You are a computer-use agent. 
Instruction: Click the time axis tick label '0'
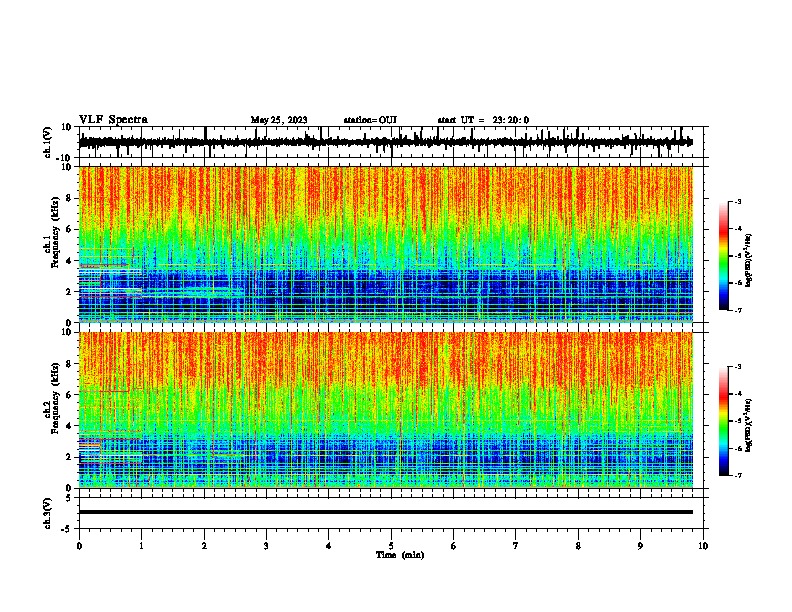(x=79, y=546)
